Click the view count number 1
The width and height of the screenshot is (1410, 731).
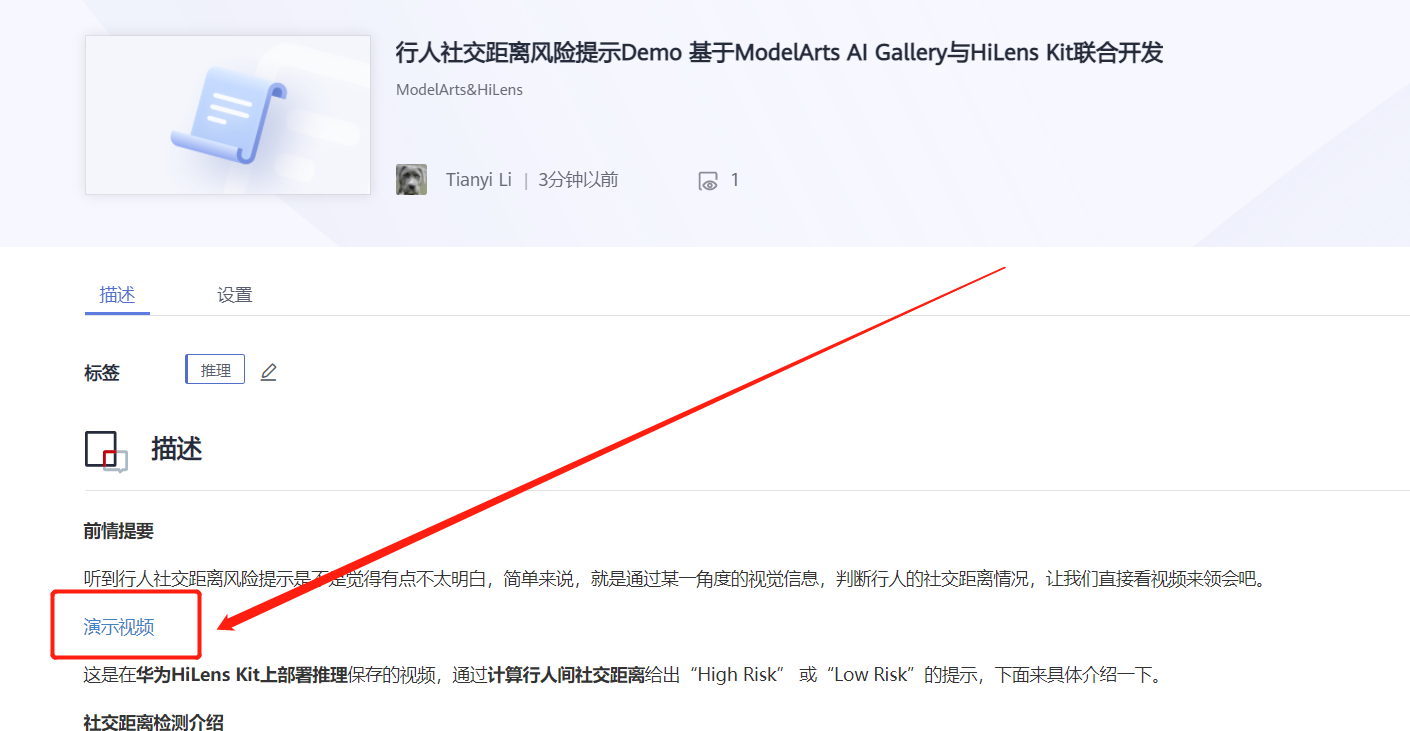735,180
